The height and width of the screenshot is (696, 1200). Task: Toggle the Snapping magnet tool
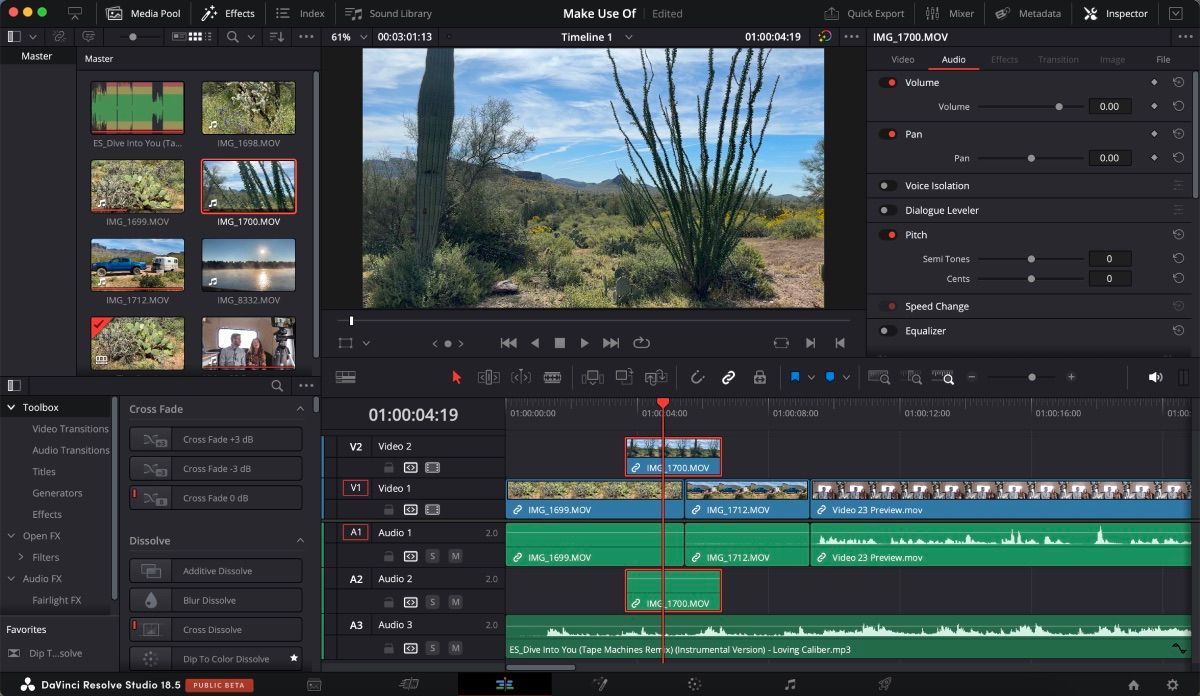tap(698, 377)
